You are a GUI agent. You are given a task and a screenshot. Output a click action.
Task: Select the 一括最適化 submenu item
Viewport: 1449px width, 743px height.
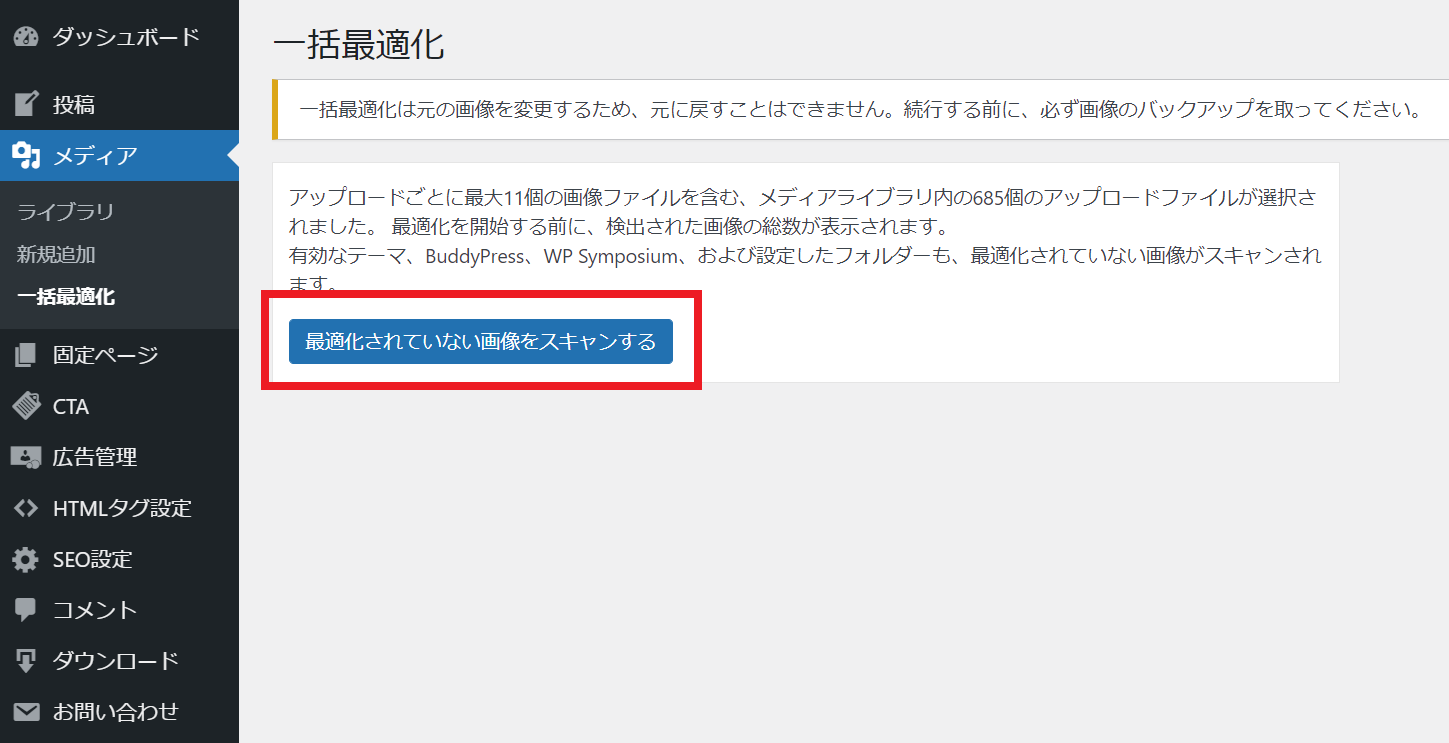click(66, 297)
